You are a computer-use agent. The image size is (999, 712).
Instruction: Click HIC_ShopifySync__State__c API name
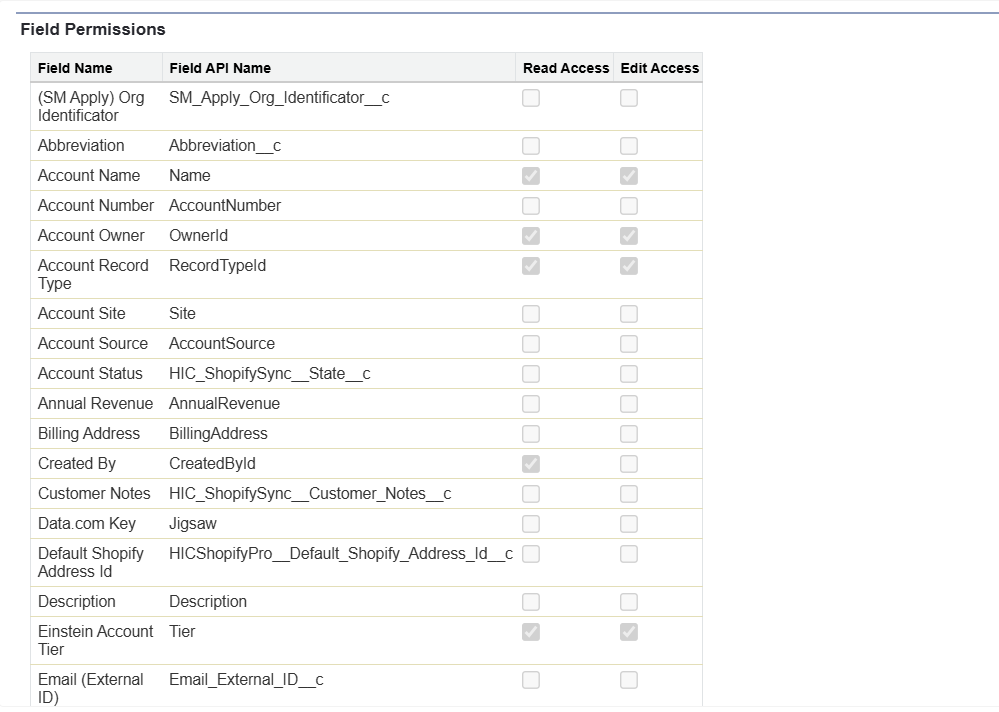pos(270,374)
